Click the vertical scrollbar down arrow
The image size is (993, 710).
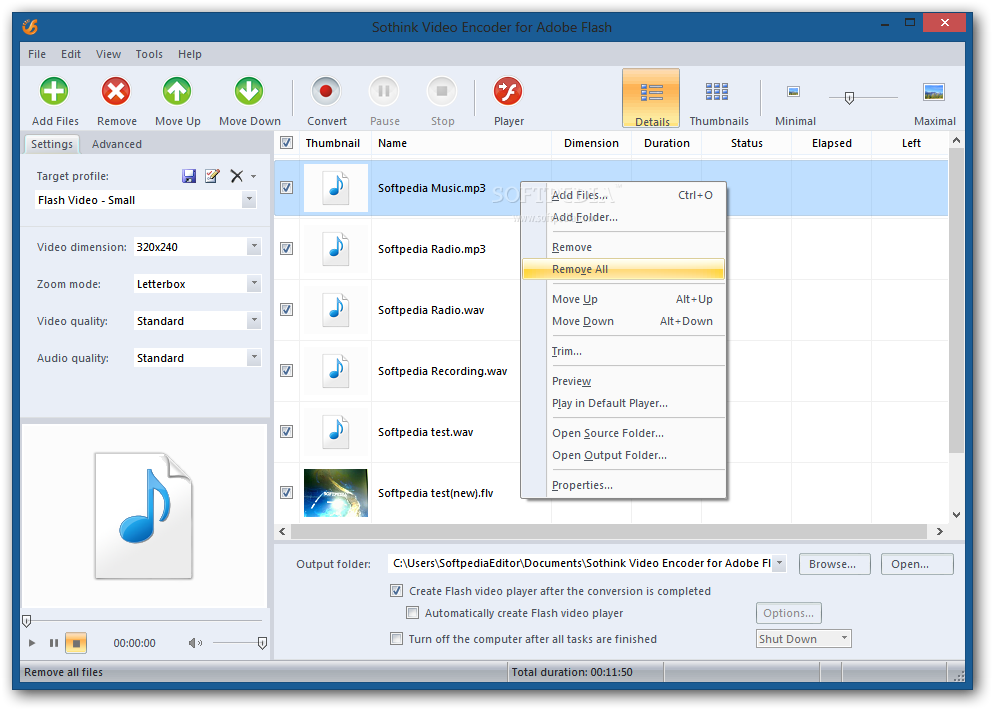click(x=956, y=515)
